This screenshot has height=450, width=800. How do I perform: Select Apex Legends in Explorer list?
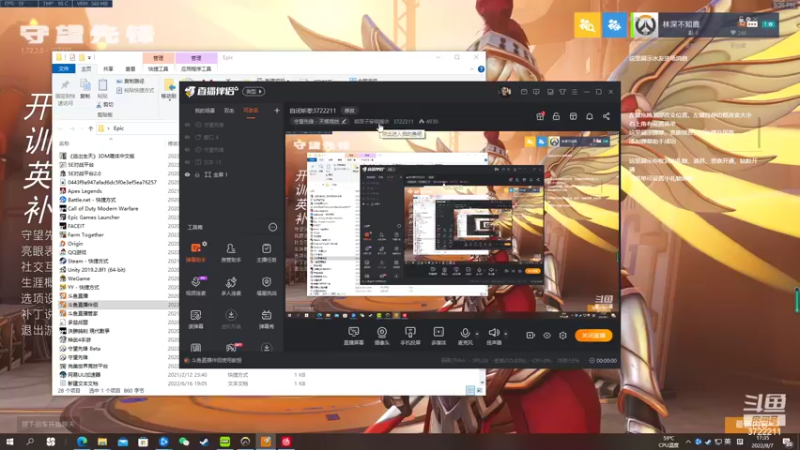(x=85, y=191)
